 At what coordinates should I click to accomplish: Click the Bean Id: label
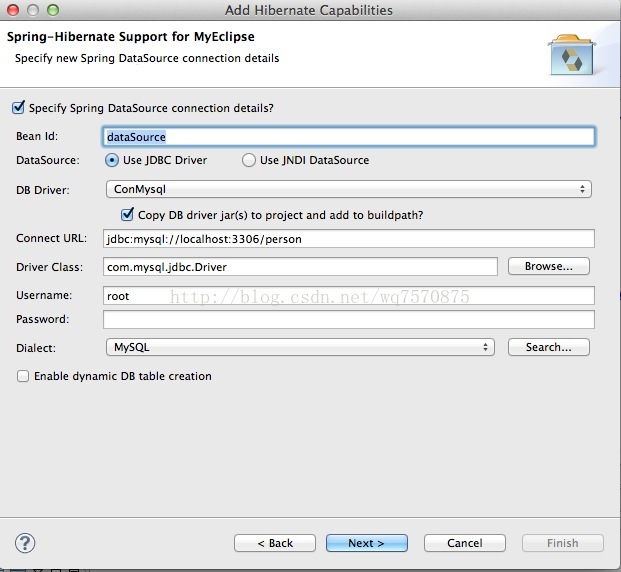(37, 136)
